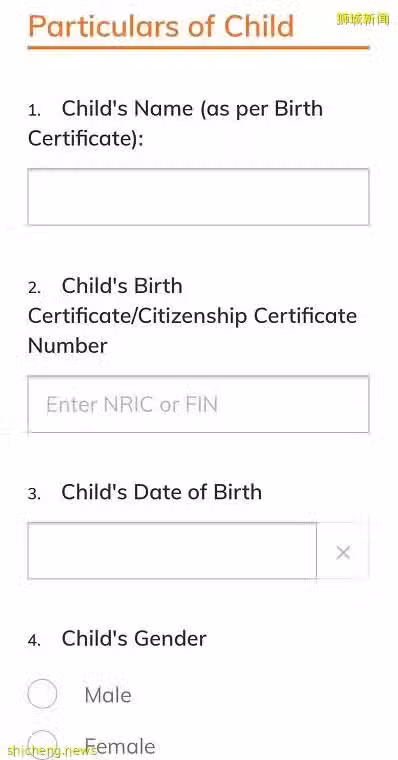
Task: Click the Child's Gender question label
Action: coord(134,638)
